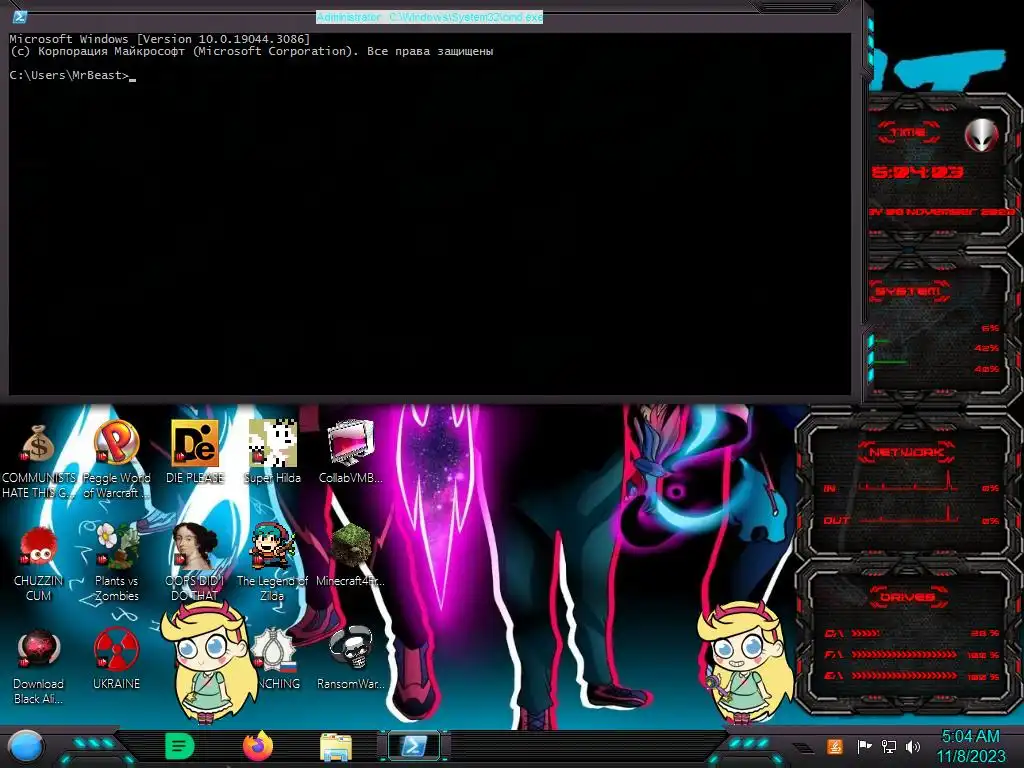Select the November date line in the gadget
This screenshot has height=768, width=1024.
point(941,212)
